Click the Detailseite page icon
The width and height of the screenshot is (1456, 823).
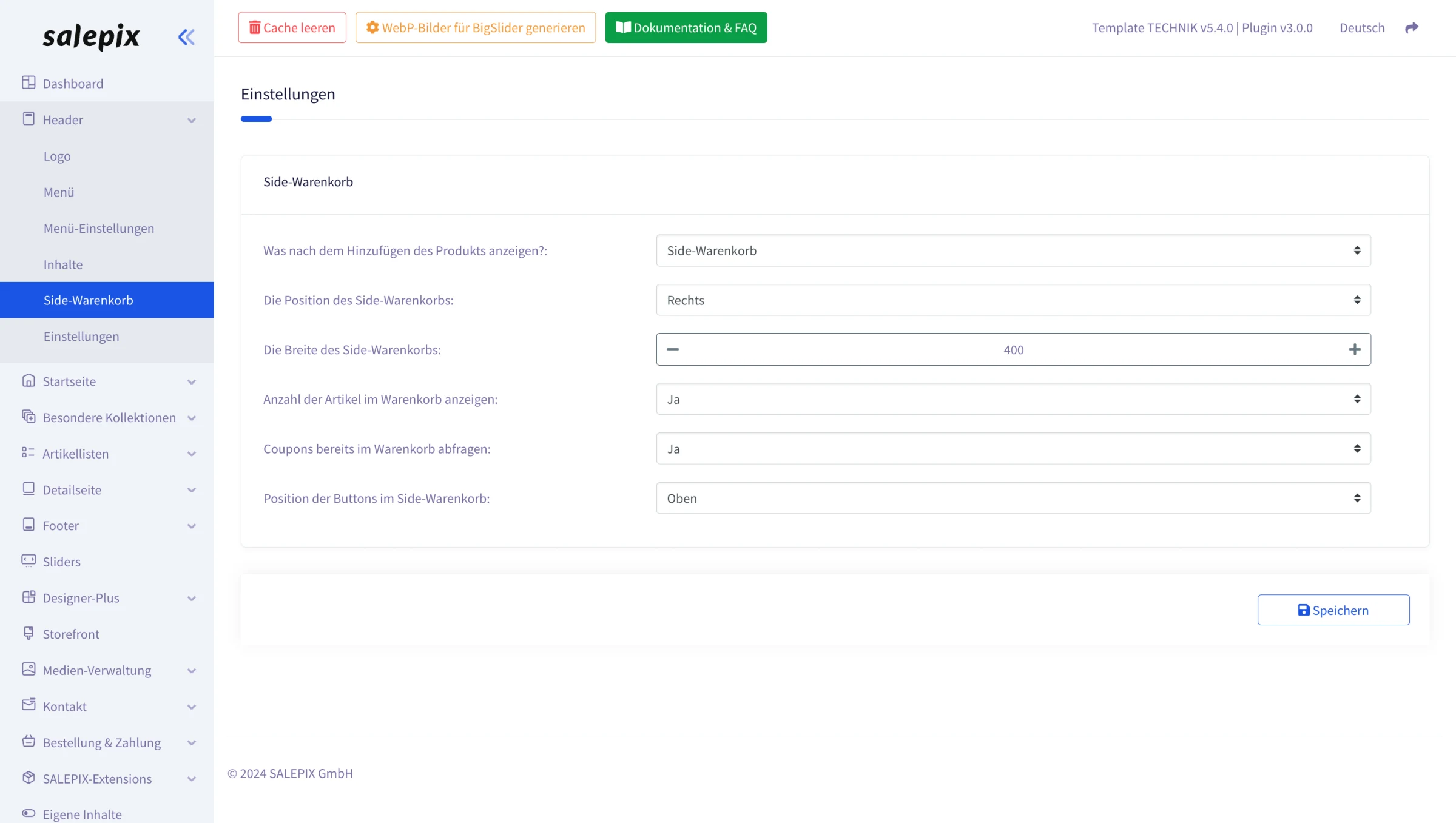pos(29,489)
